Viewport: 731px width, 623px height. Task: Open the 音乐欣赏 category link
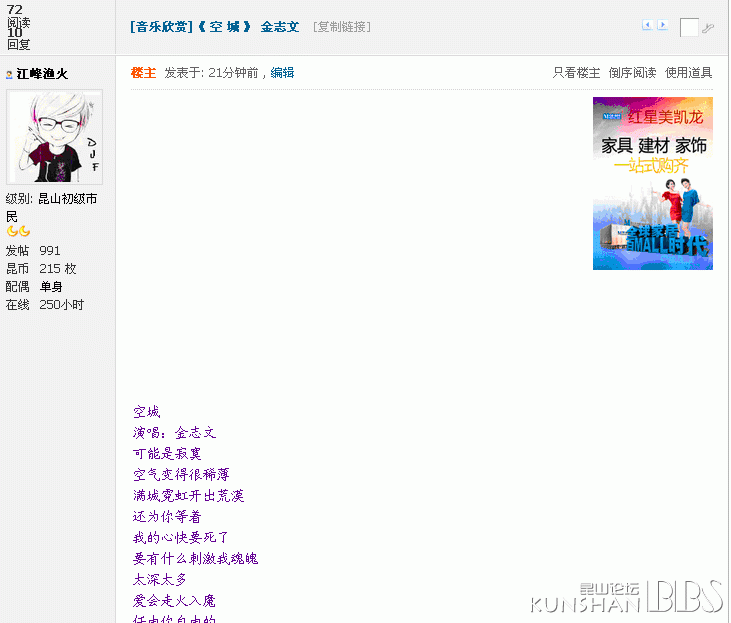click(161, 27)
